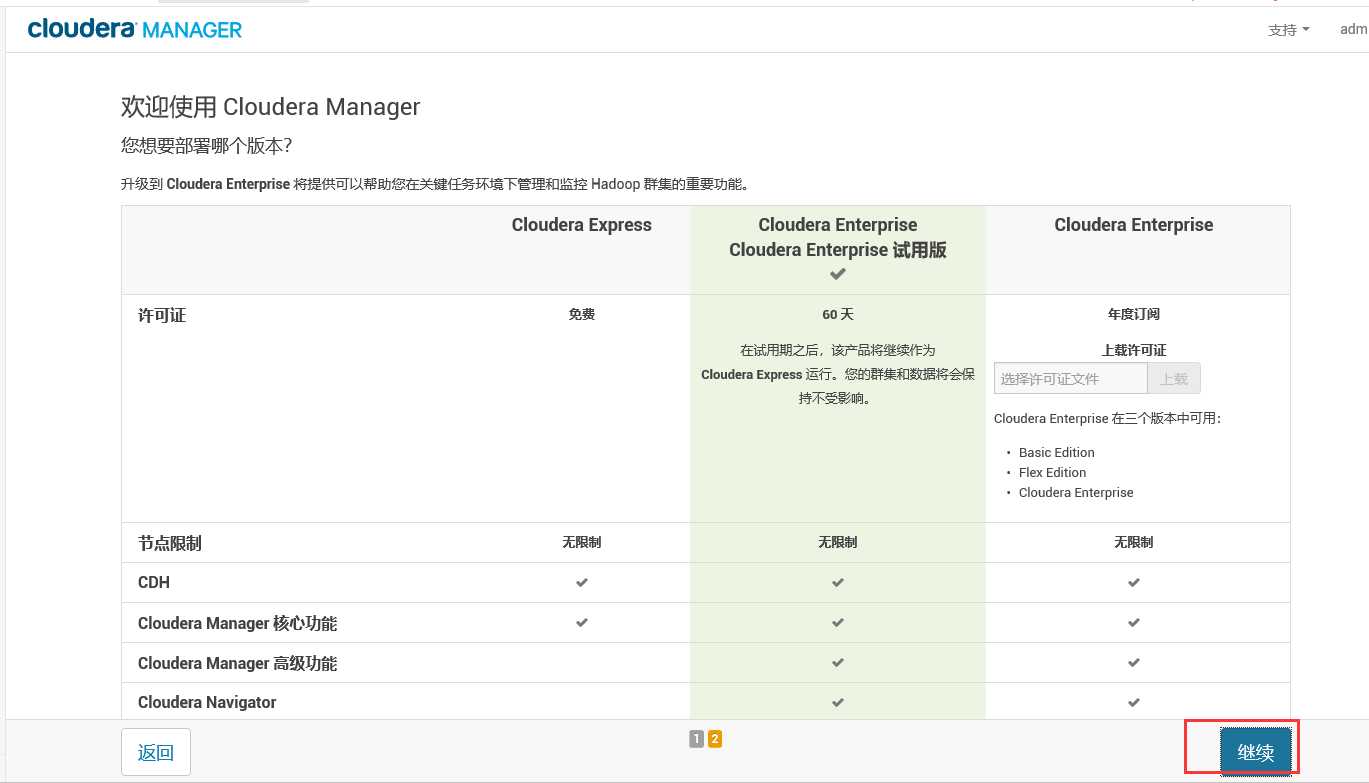Click the 您想要部署哪个版本? subheading
This screenshot has height=783, width=1369.
coord(207,146)
